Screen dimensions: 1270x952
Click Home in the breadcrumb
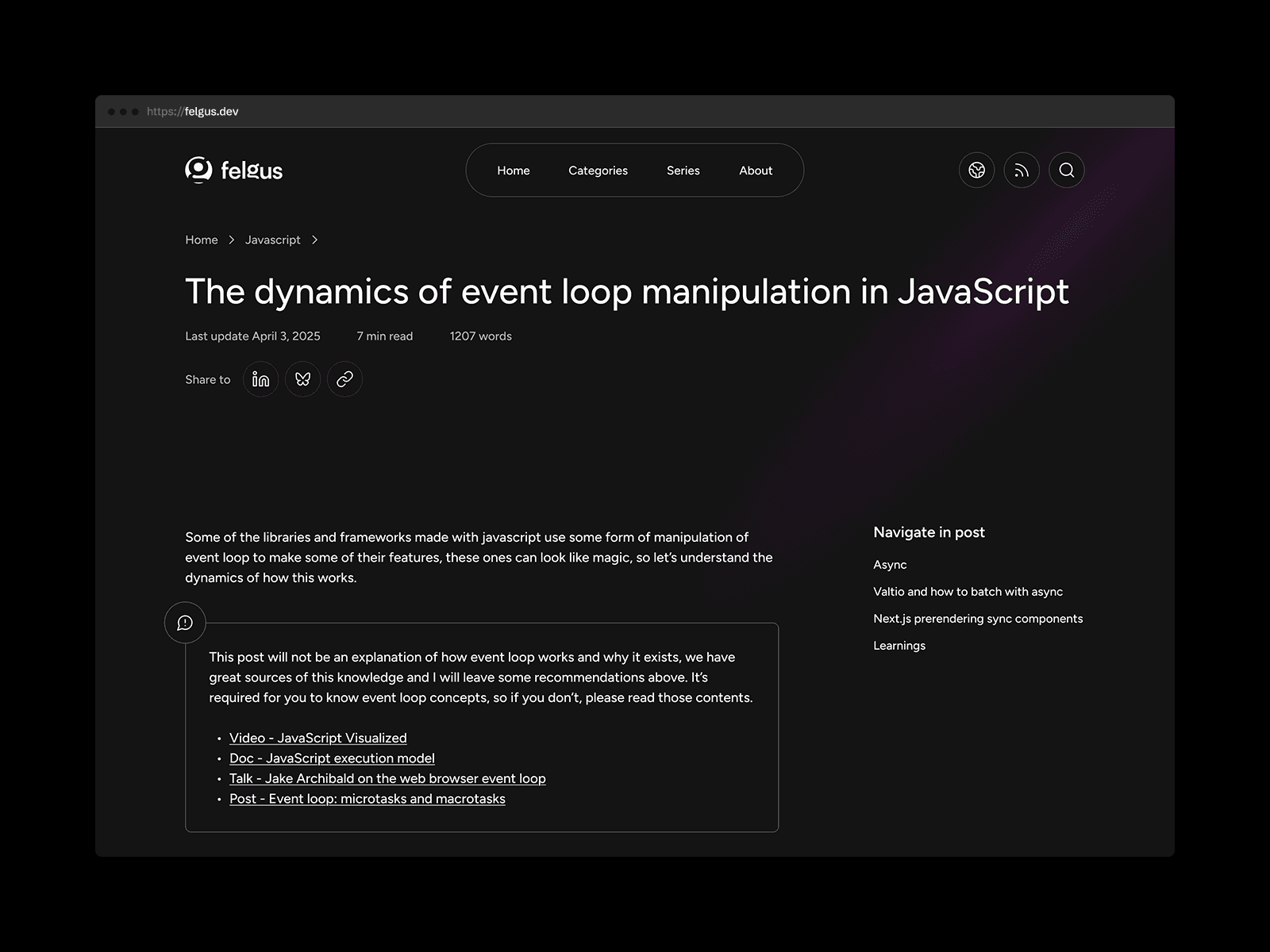(x=201, y=240)
